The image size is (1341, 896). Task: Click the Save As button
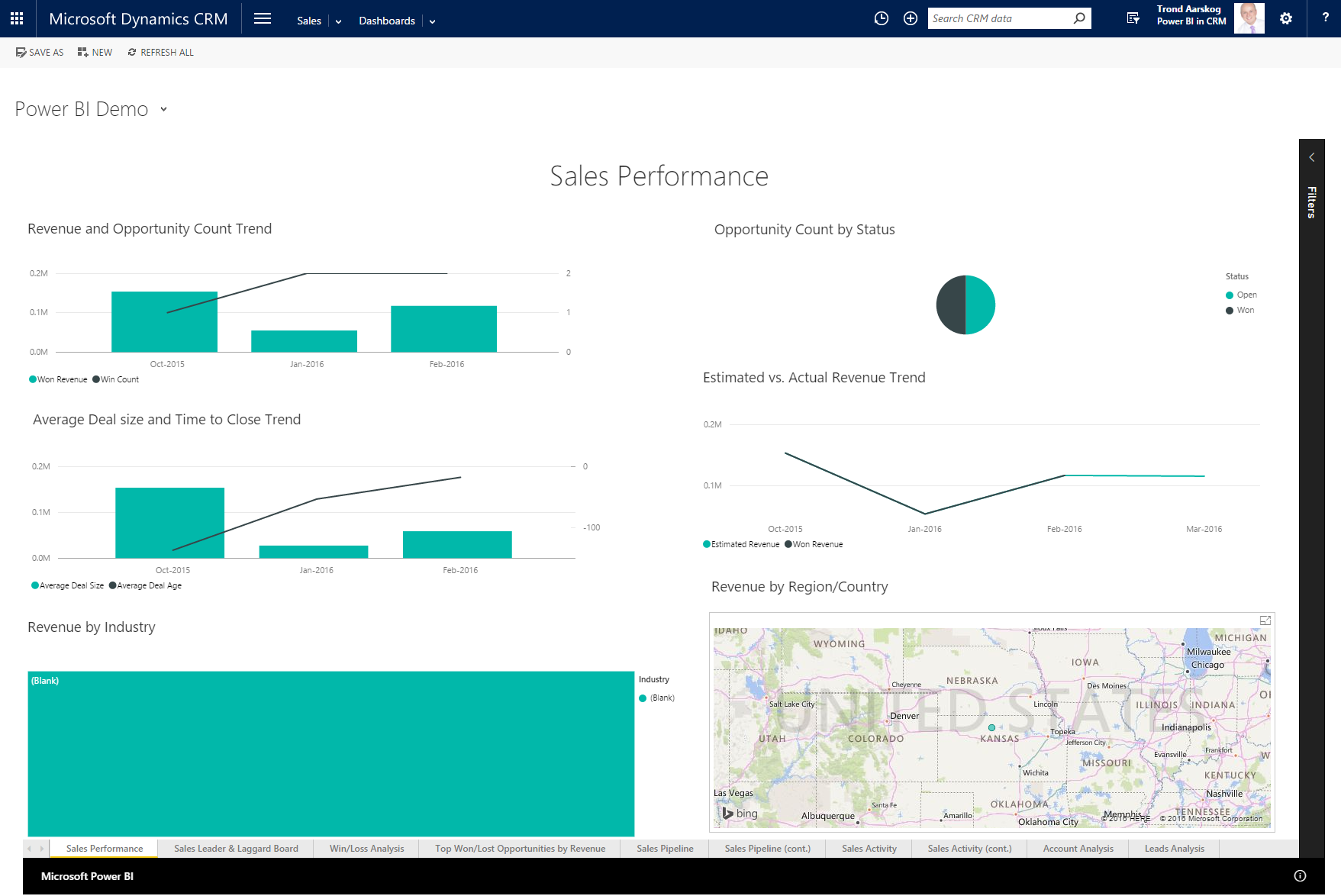tap(40, 53)
